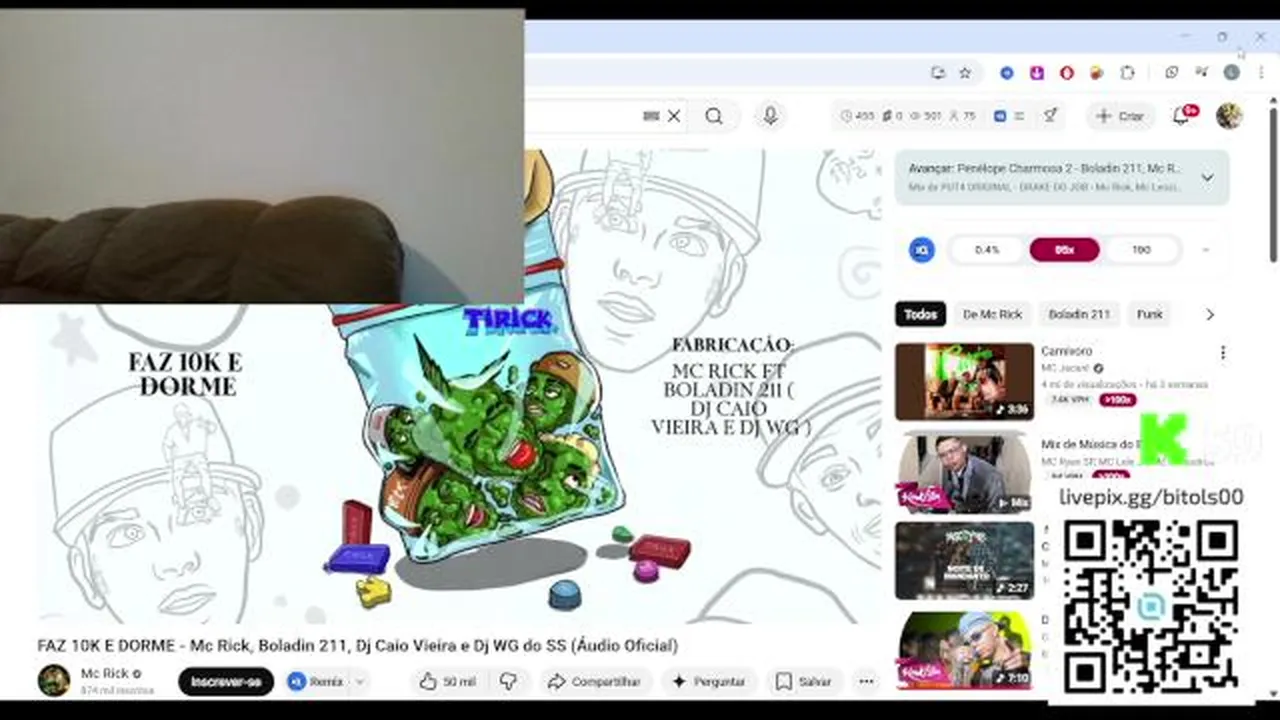1280x720 pixels.
Task: Click the 100 vidIQ score pill
Action: click(1141, 250)
